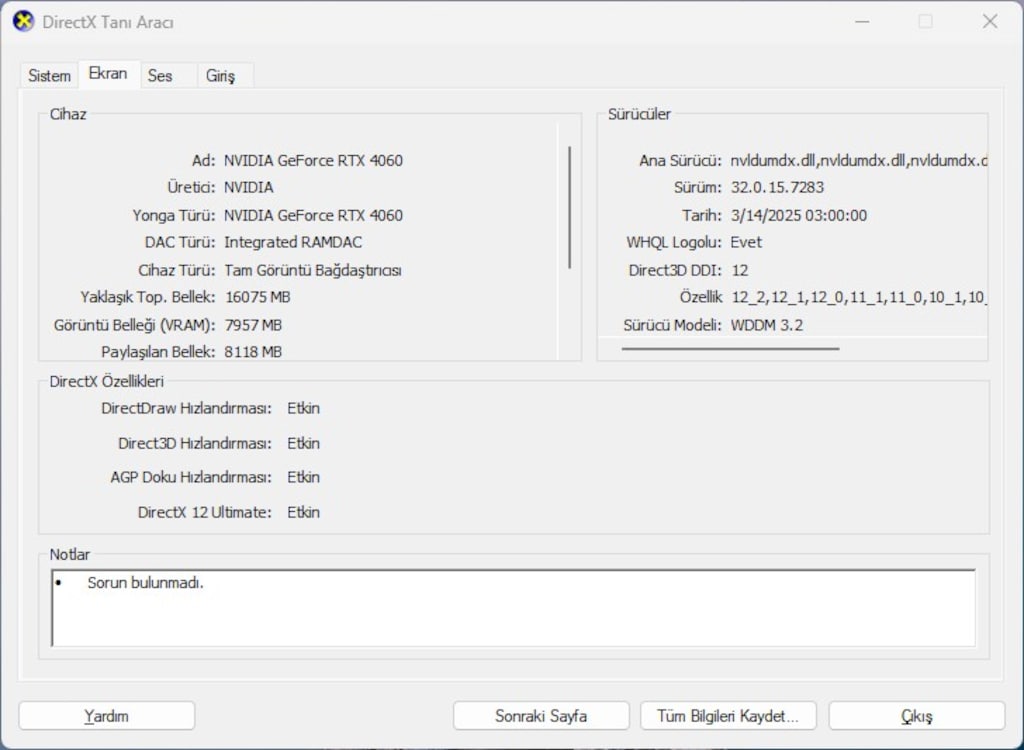Image resolution: width=1024 pixels, height=750 pixels.
Task: Click the Çıkış button
Action: [x=916, y=716]
